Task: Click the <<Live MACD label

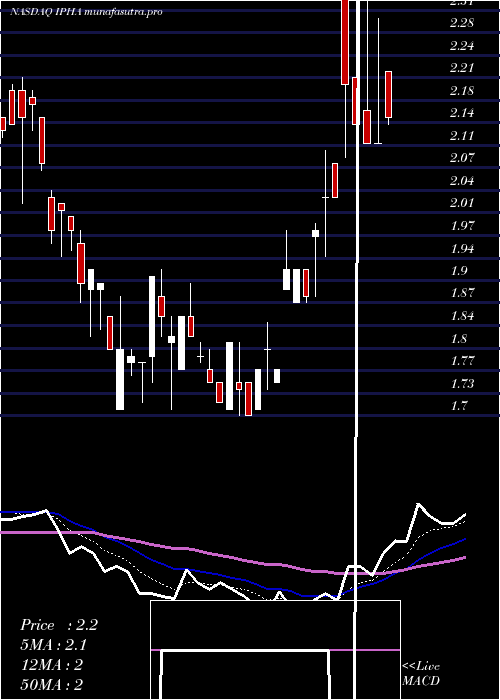Action: click(x=421, y=674)
